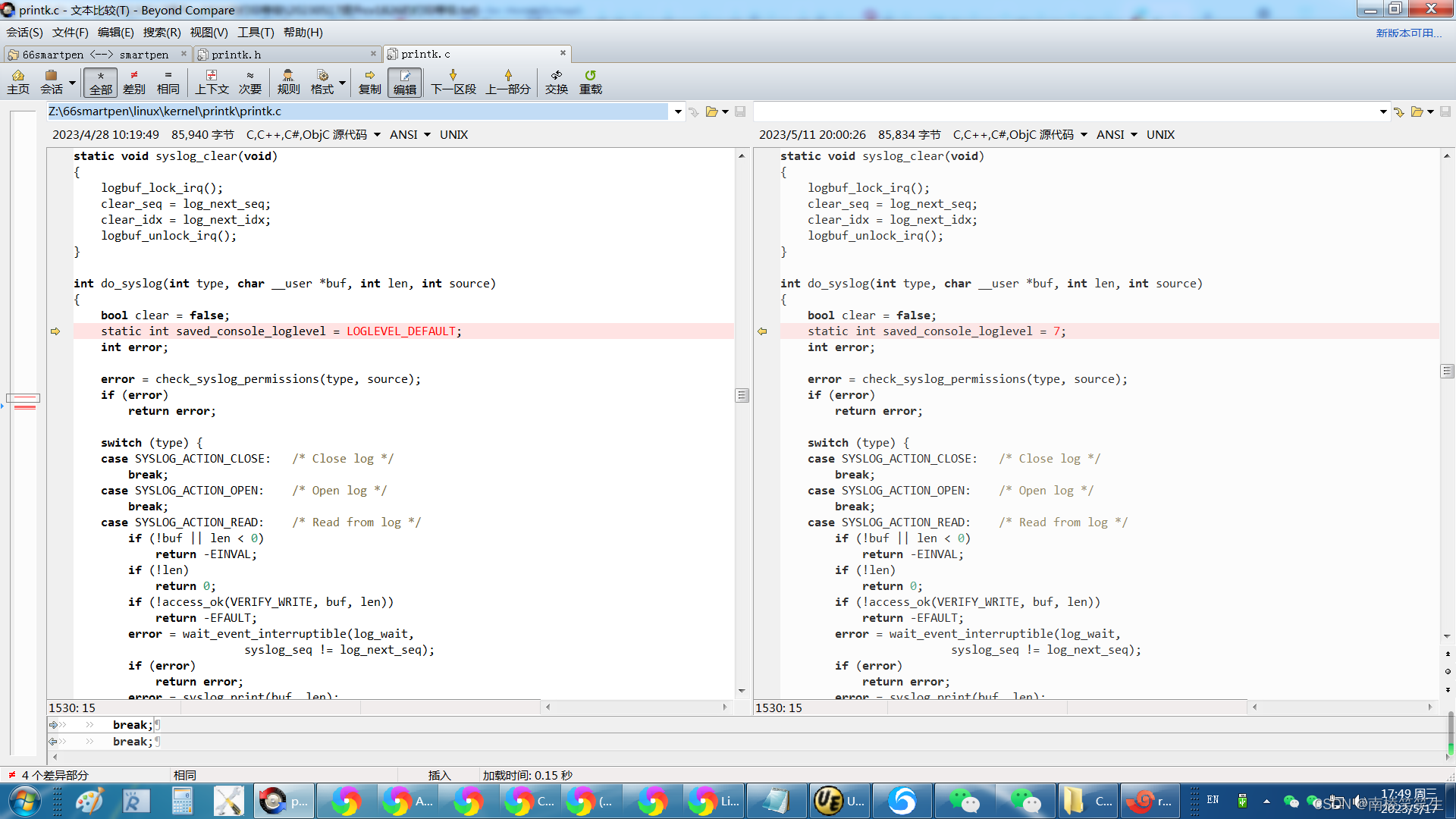Go to previous part (上一部分)
Viewport: 1456px width, 819px height.
(507, 82)
